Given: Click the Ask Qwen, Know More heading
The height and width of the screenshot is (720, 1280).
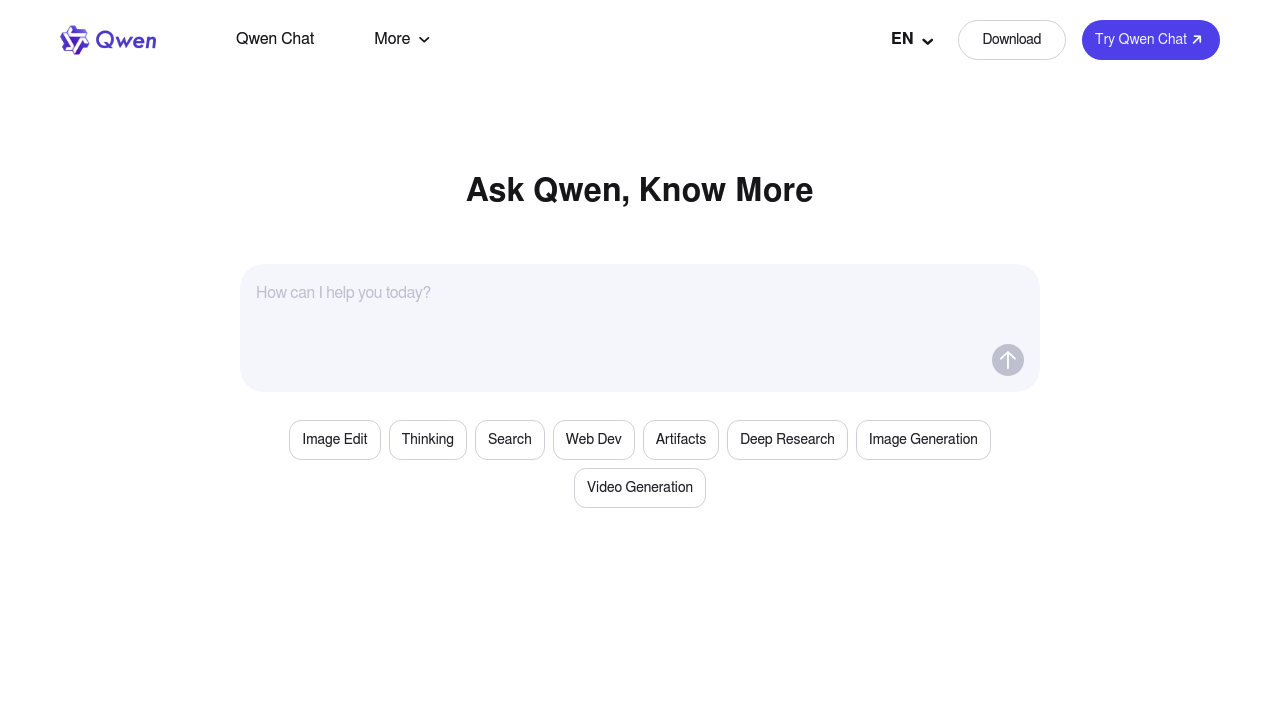Looking at the screenshot, I should pos(639,190).
